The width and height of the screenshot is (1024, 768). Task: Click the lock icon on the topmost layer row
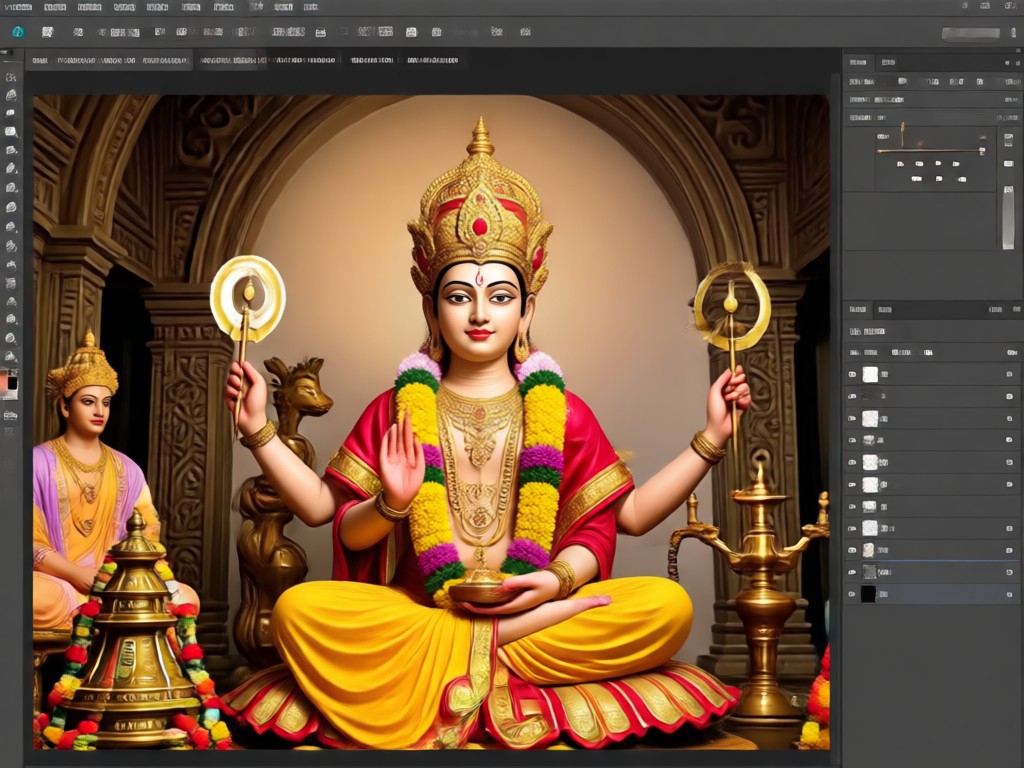pos(1010,374)
